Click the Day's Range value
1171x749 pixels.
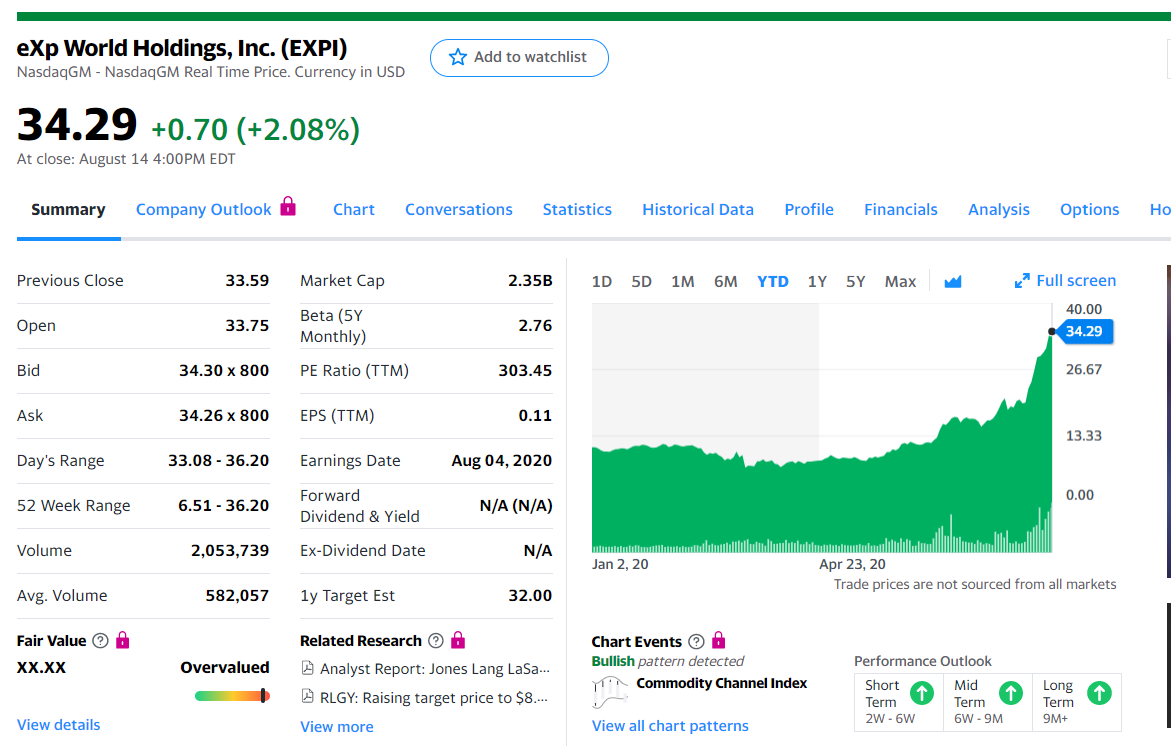tap(218, 461)
